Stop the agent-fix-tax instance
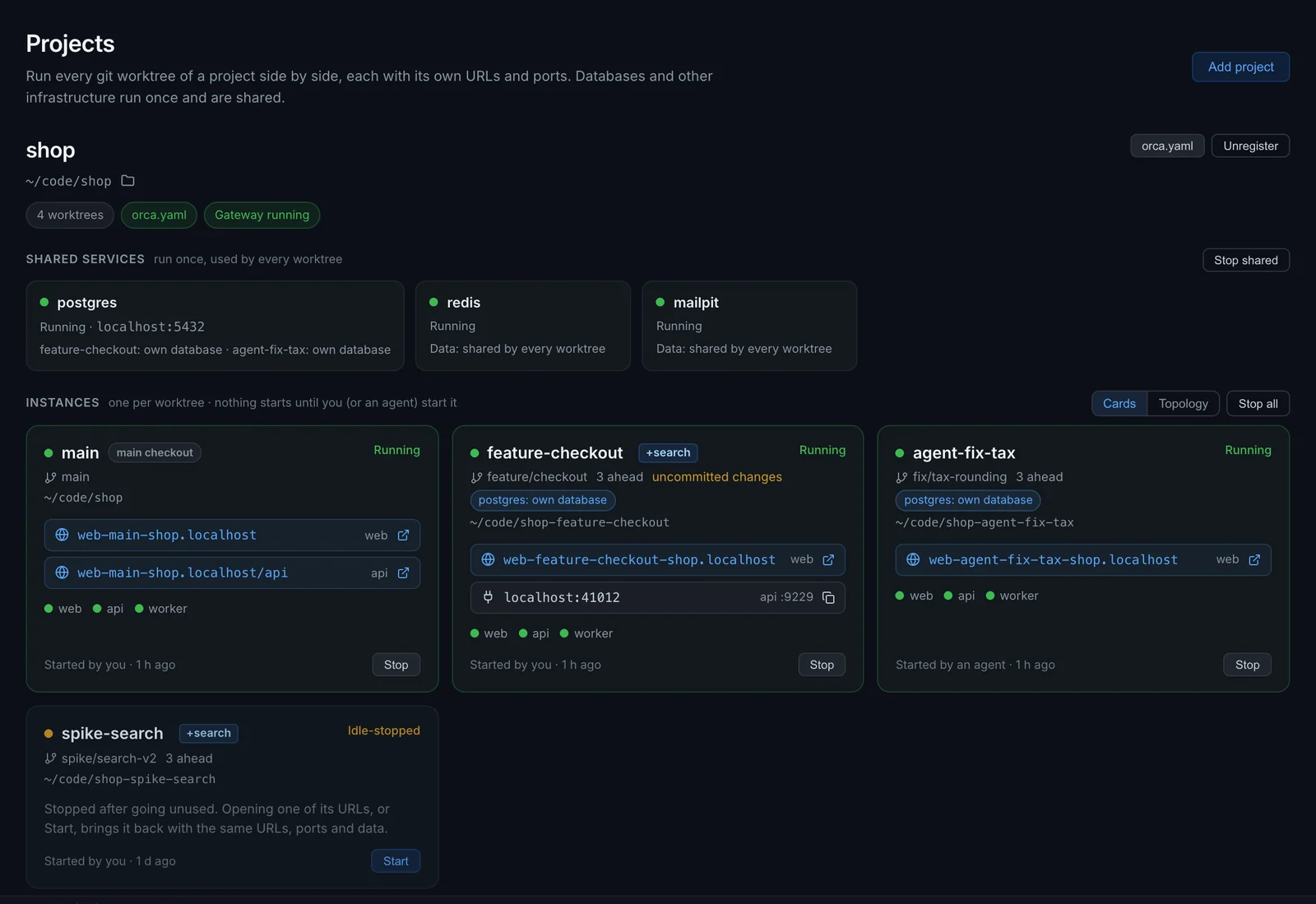Viewport: 1316px width, 904px height. (x=1247, y=665)
